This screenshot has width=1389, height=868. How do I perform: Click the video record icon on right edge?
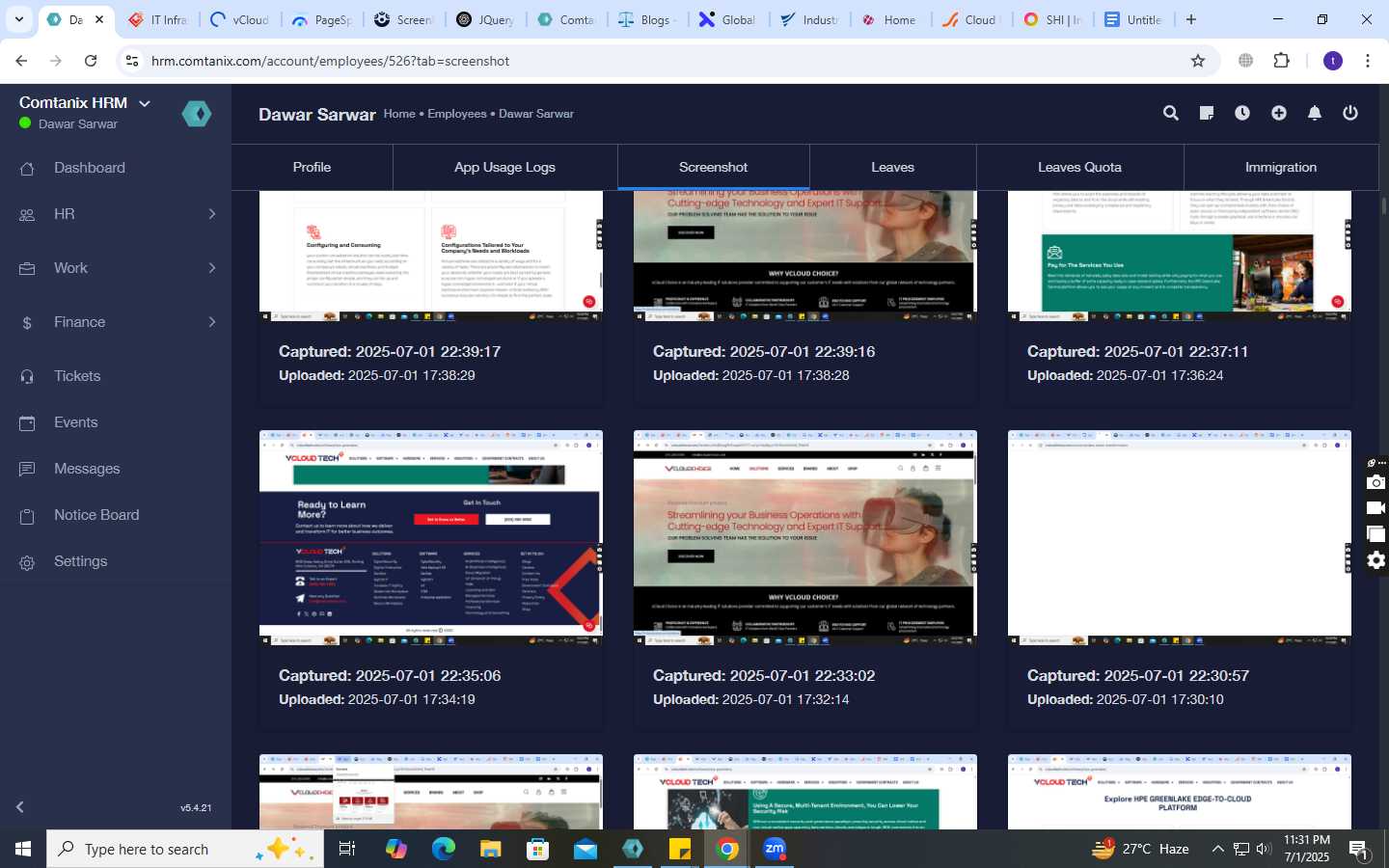tap(1376, 508)
